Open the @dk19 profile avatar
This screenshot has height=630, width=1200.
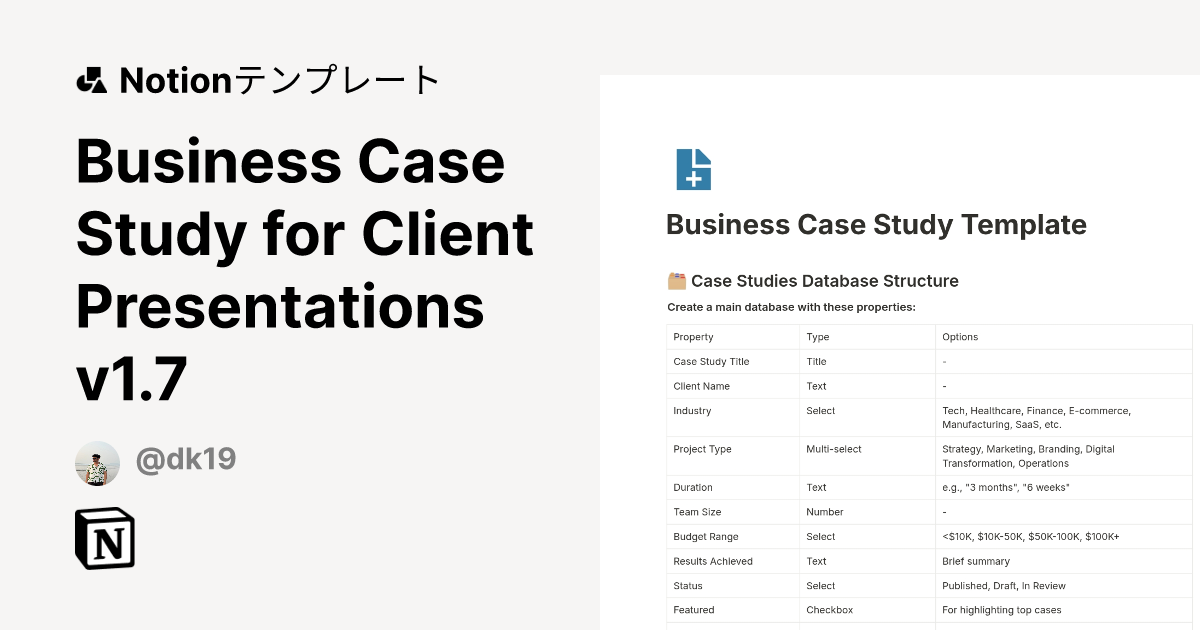(97, 462)
